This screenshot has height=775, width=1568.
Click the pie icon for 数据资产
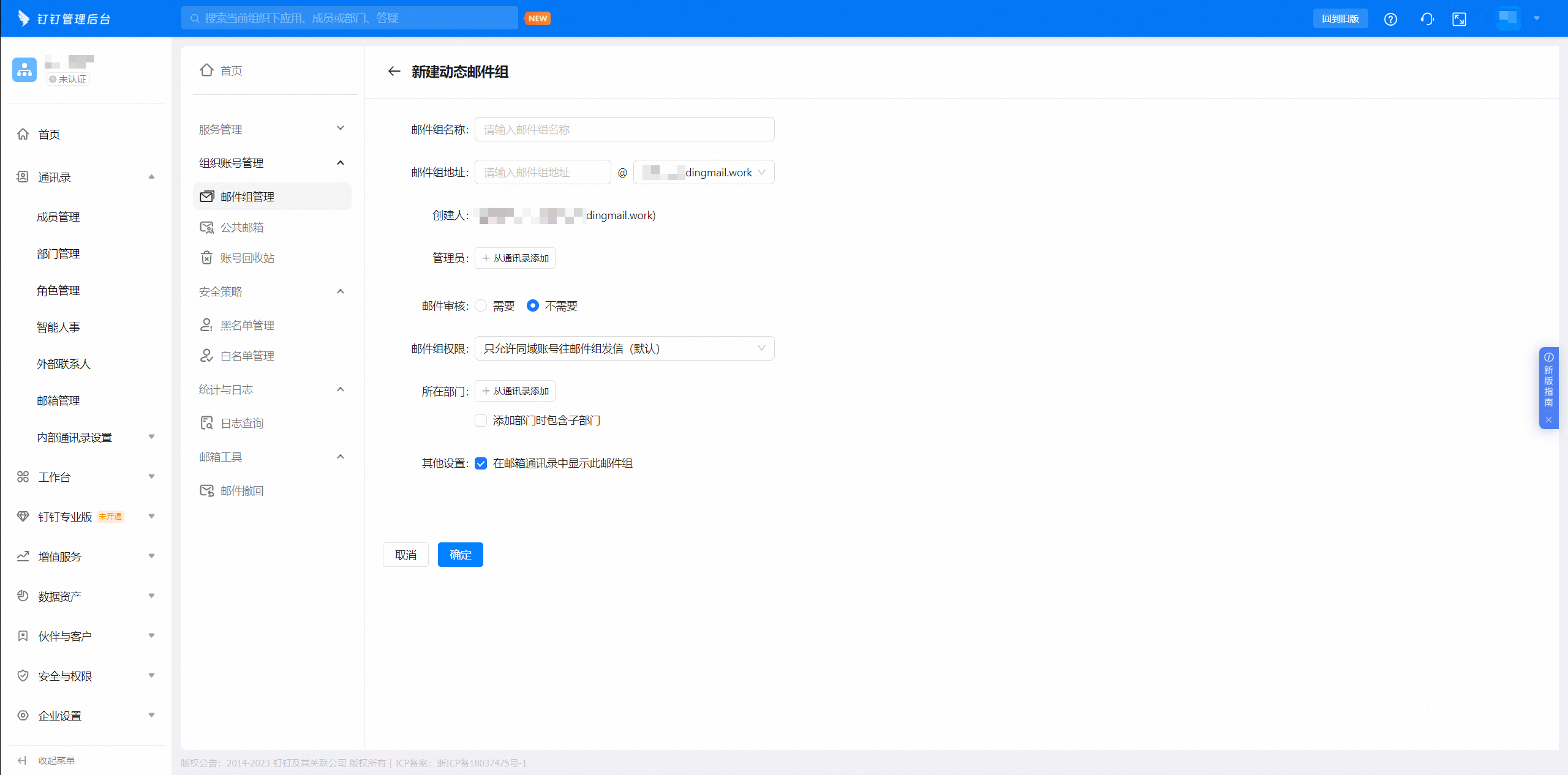(23, 596)
